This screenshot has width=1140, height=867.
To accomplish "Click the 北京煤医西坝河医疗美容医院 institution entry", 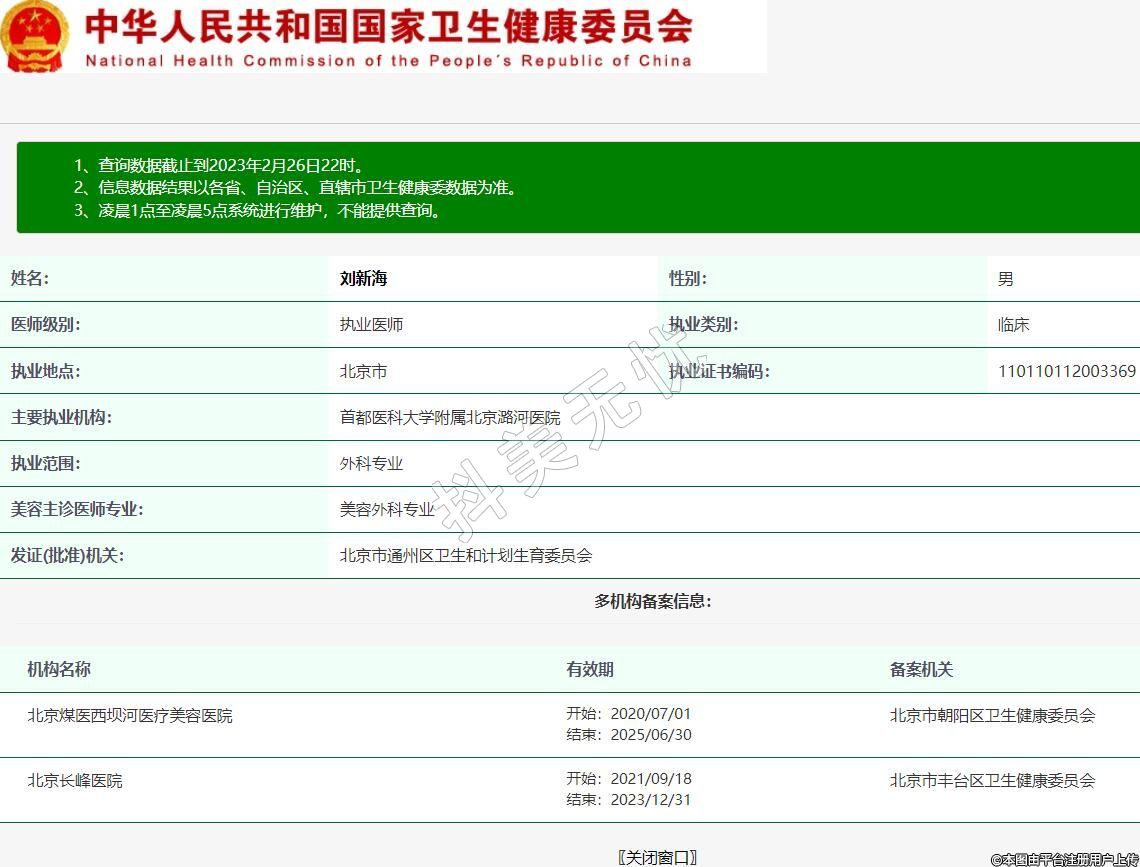I will pyautogui.click(x=130, y=716).
